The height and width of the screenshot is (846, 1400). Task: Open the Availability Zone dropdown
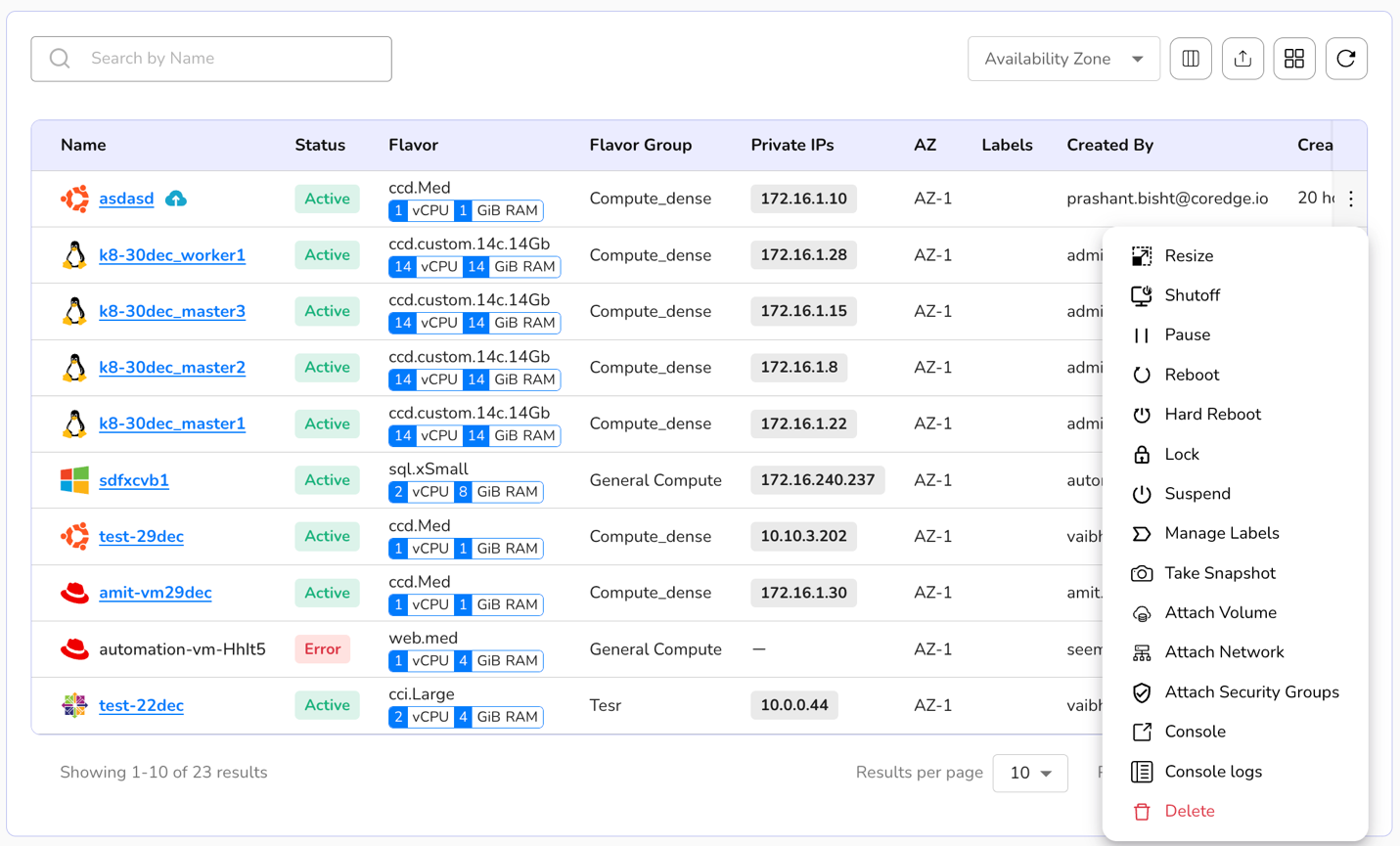[x=1063, y=59]
